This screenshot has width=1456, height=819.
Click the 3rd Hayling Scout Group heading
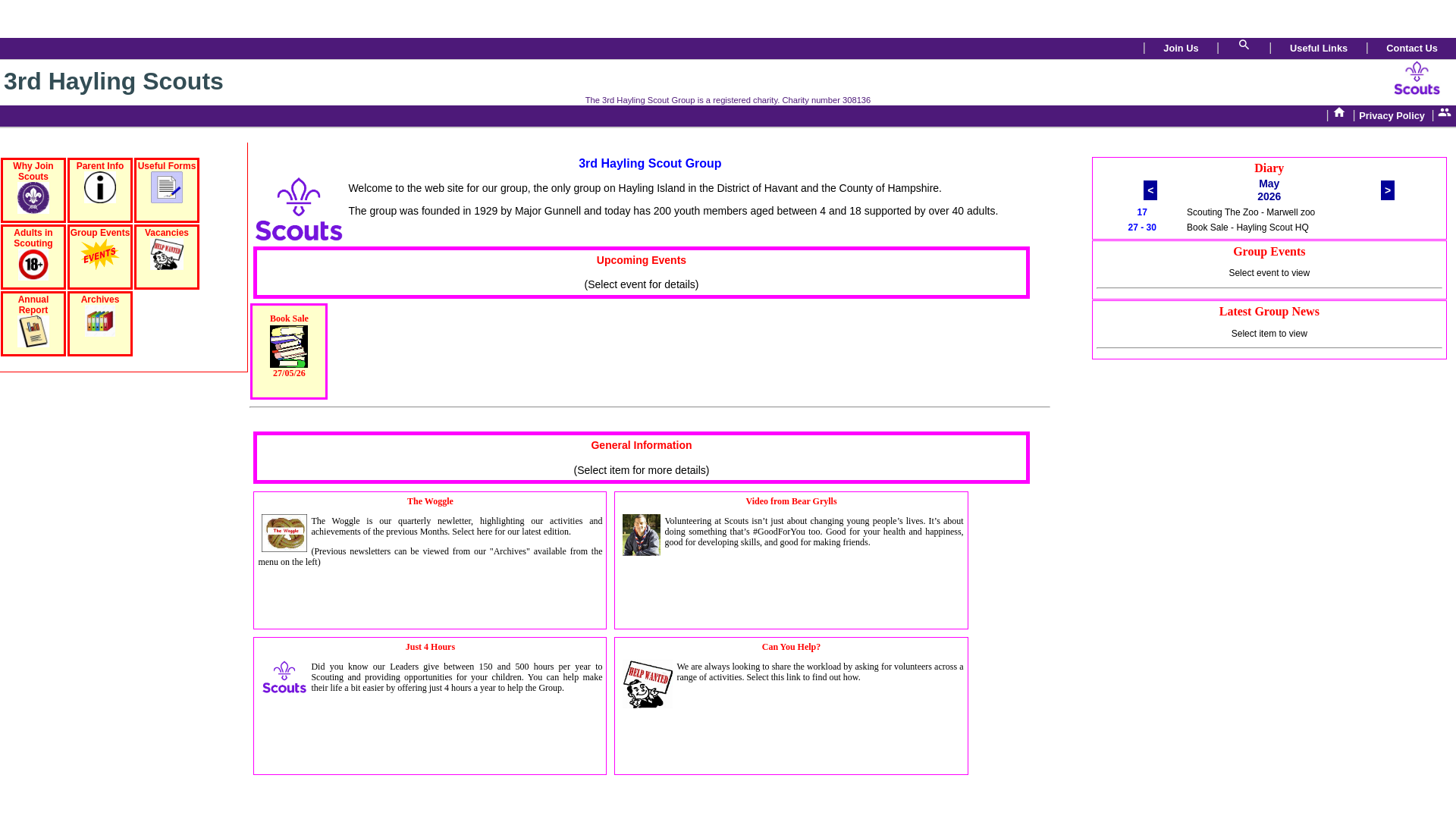coord(650,164)
